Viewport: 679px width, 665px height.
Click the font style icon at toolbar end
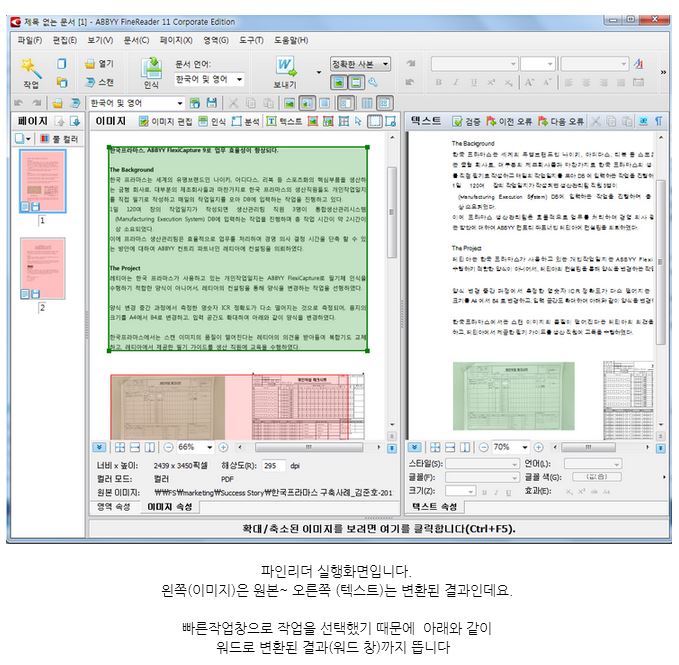point(638,64)
